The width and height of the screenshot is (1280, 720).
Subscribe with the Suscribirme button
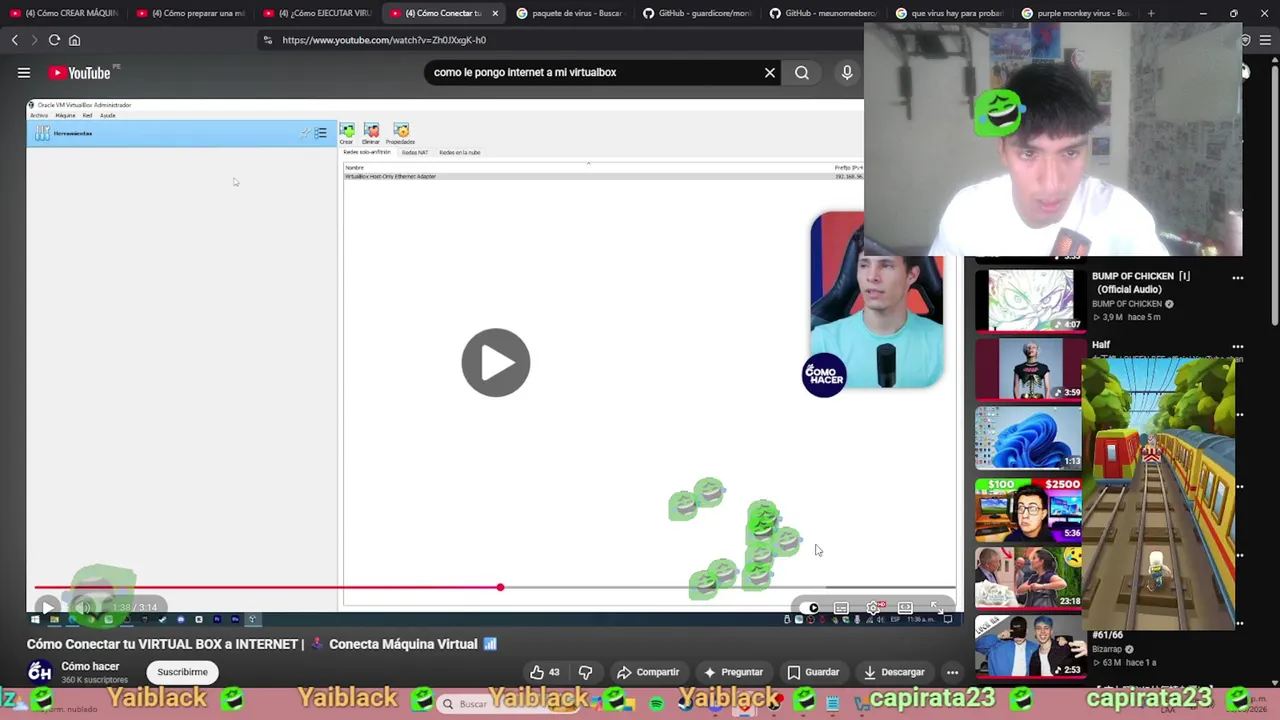(x=182, y=672)
